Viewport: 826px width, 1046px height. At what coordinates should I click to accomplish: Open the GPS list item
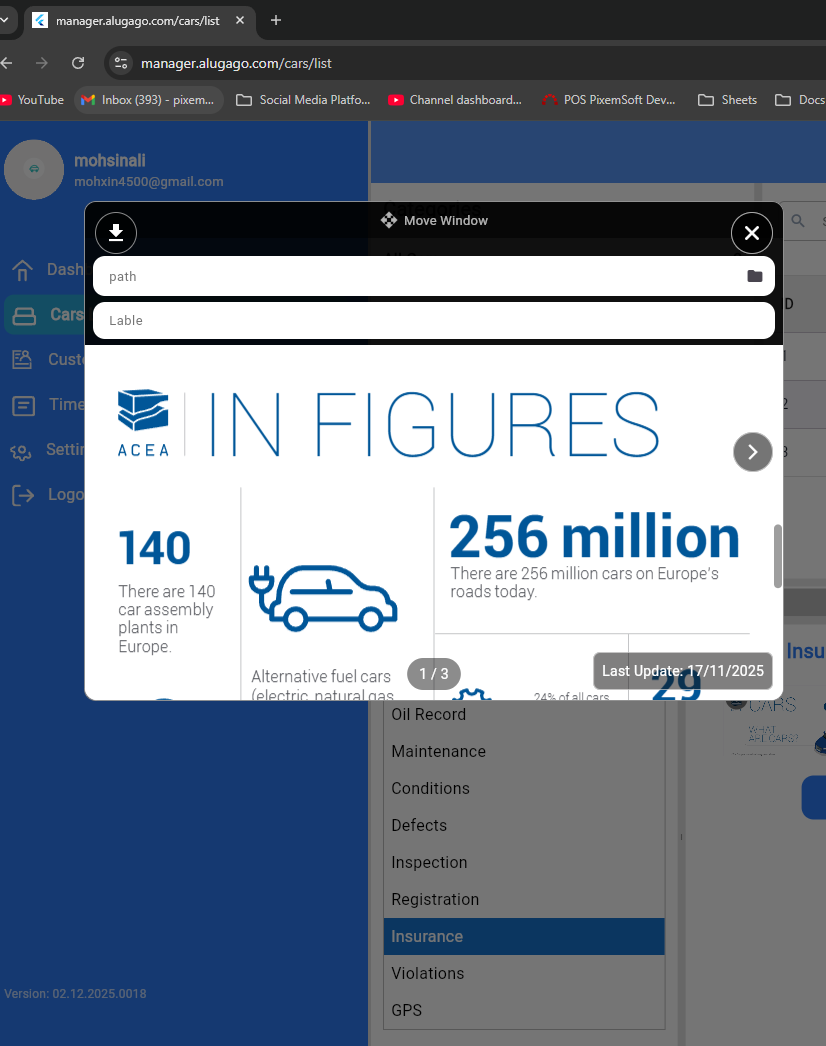point(407,1010)
